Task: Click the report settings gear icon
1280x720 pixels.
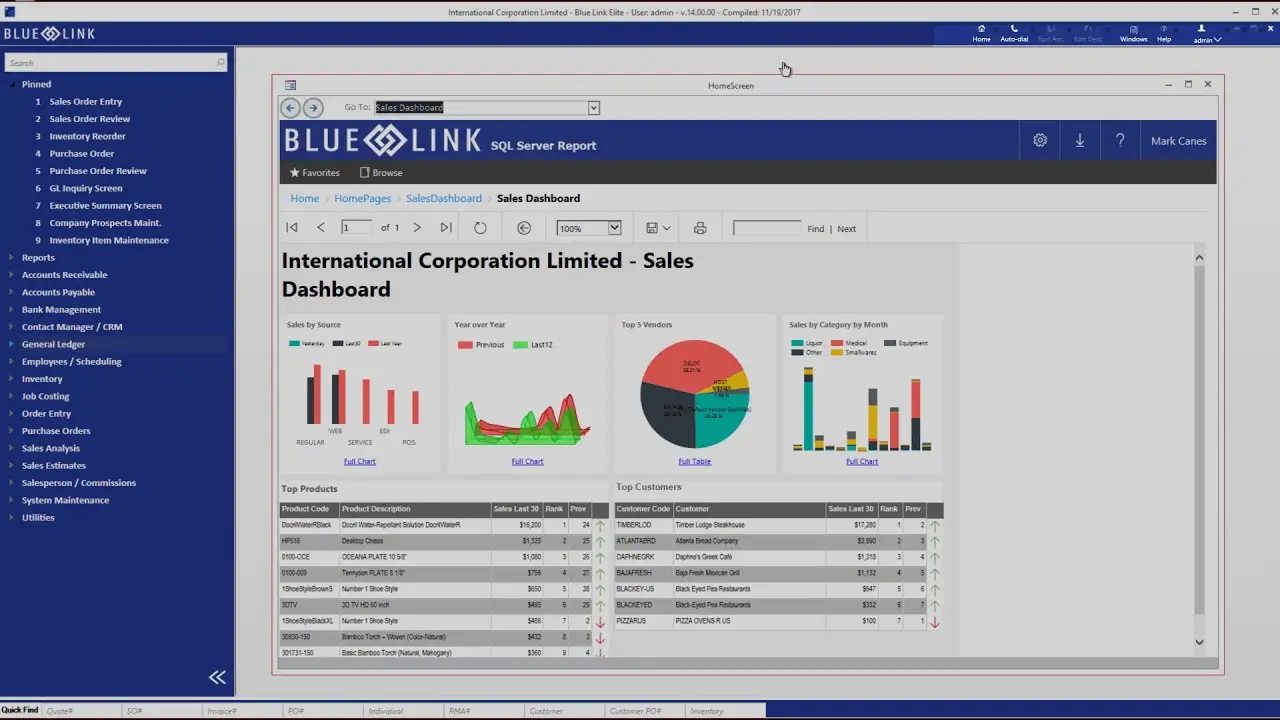Action: click(1040, 141)
